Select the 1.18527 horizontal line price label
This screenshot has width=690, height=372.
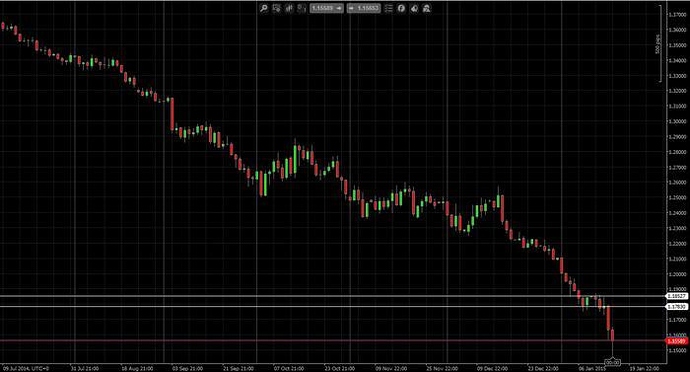pyautogui.click(x=677, y=296)
